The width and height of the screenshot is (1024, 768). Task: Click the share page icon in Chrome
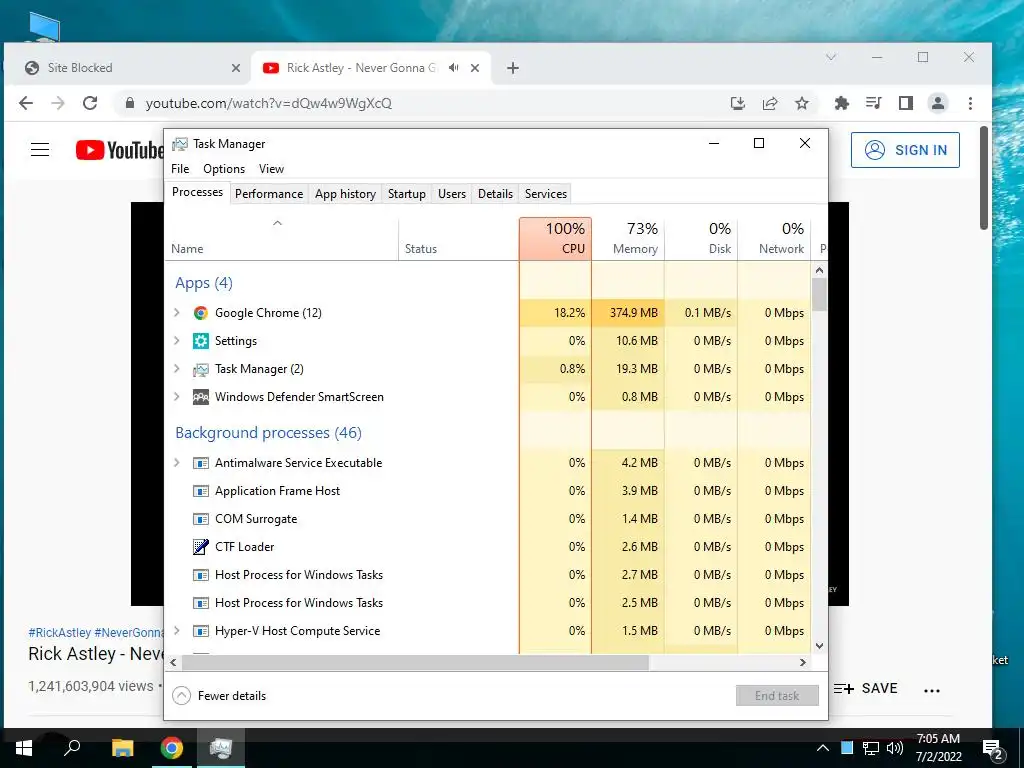[x=770, y=103]
